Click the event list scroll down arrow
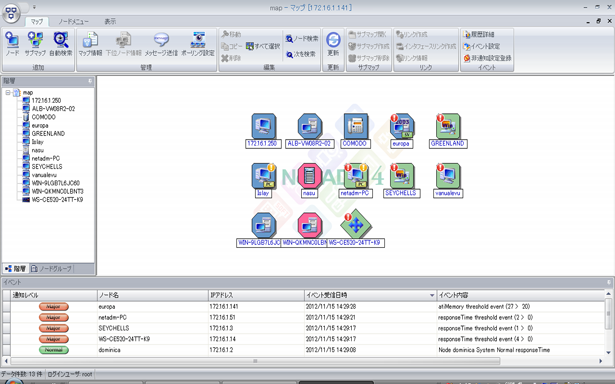Screen dimensions: 615x384 tap(609, 352)
